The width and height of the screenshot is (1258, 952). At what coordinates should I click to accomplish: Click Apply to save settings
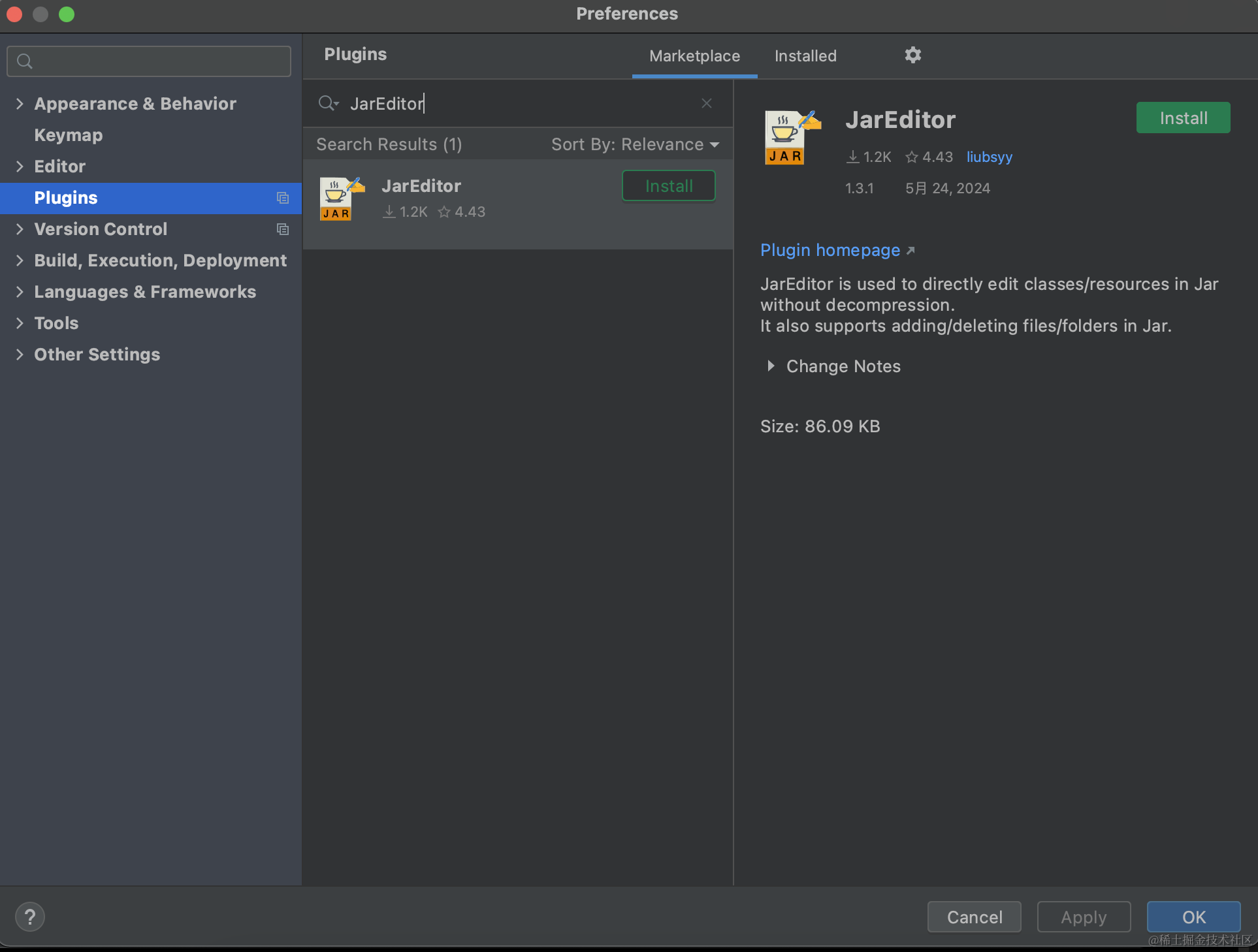[1083, 917]
